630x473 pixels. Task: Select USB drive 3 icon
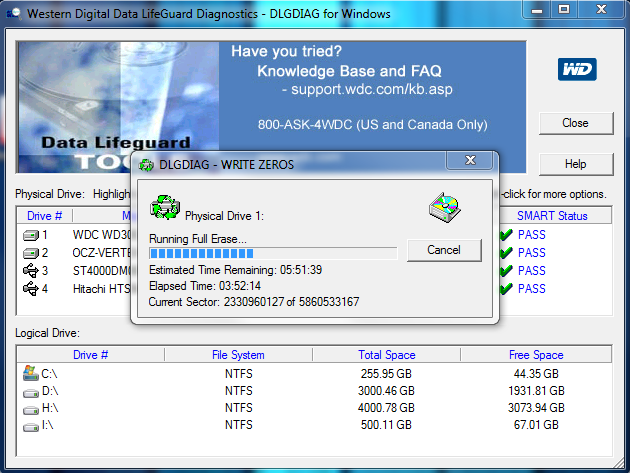[31, 270]
